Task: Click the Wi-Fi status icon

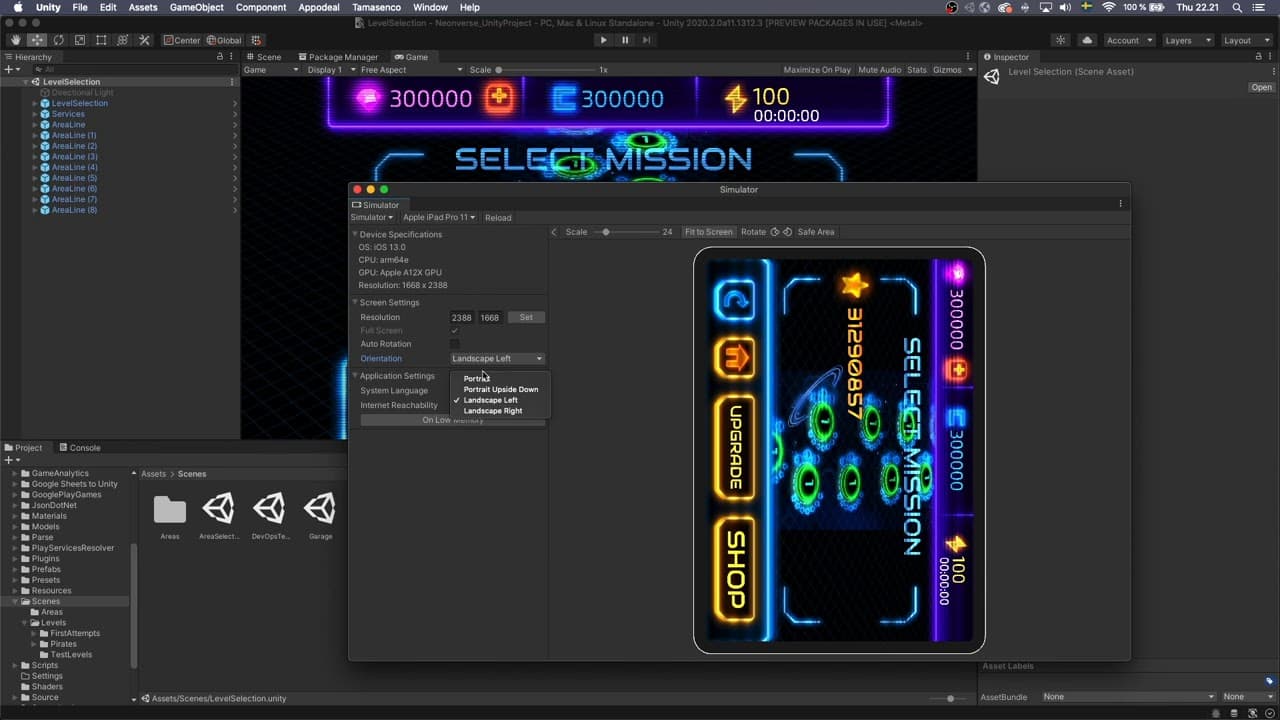Action: pos(1108,7)
